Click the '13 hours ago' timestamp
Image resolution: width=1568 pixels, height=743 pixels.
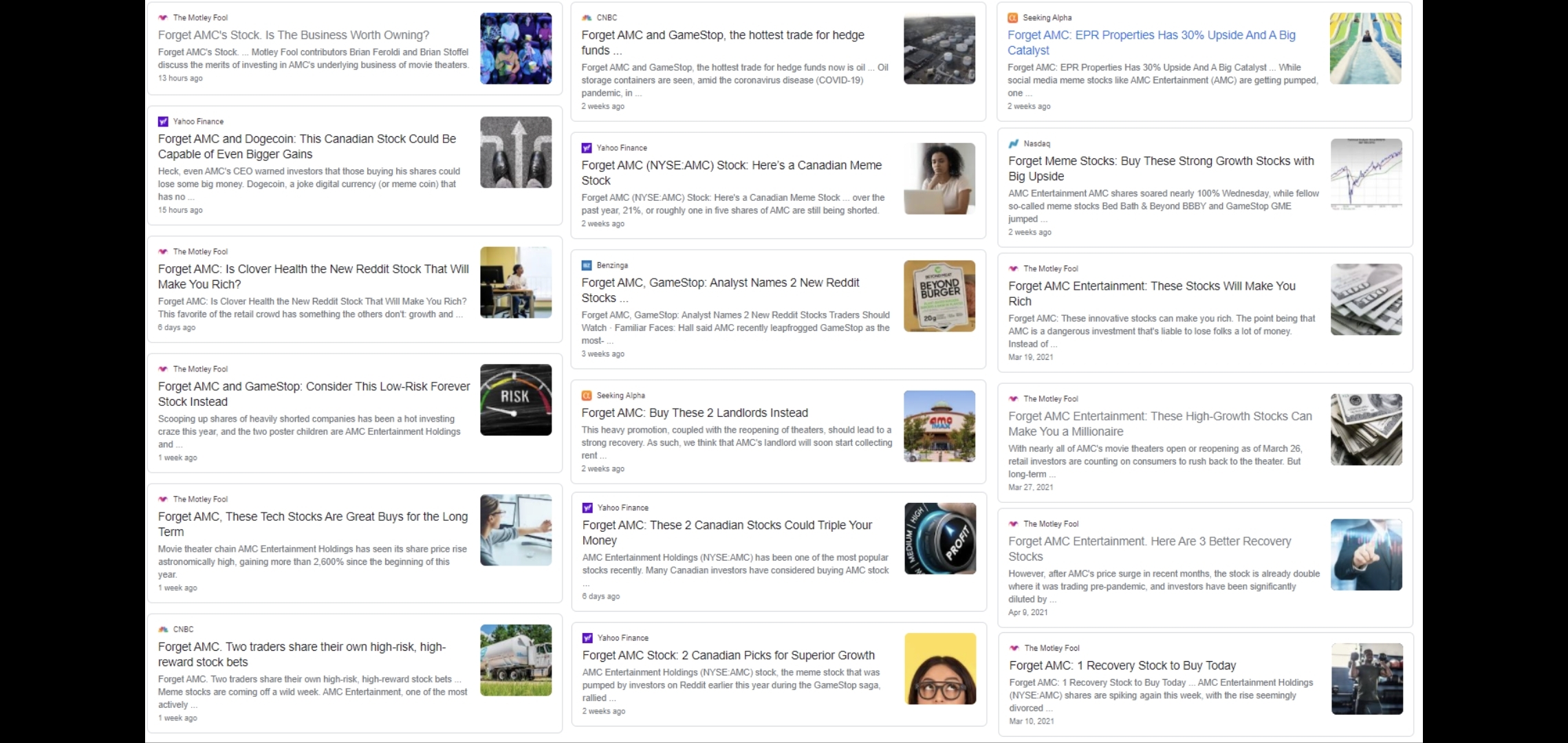click(180, 78)
